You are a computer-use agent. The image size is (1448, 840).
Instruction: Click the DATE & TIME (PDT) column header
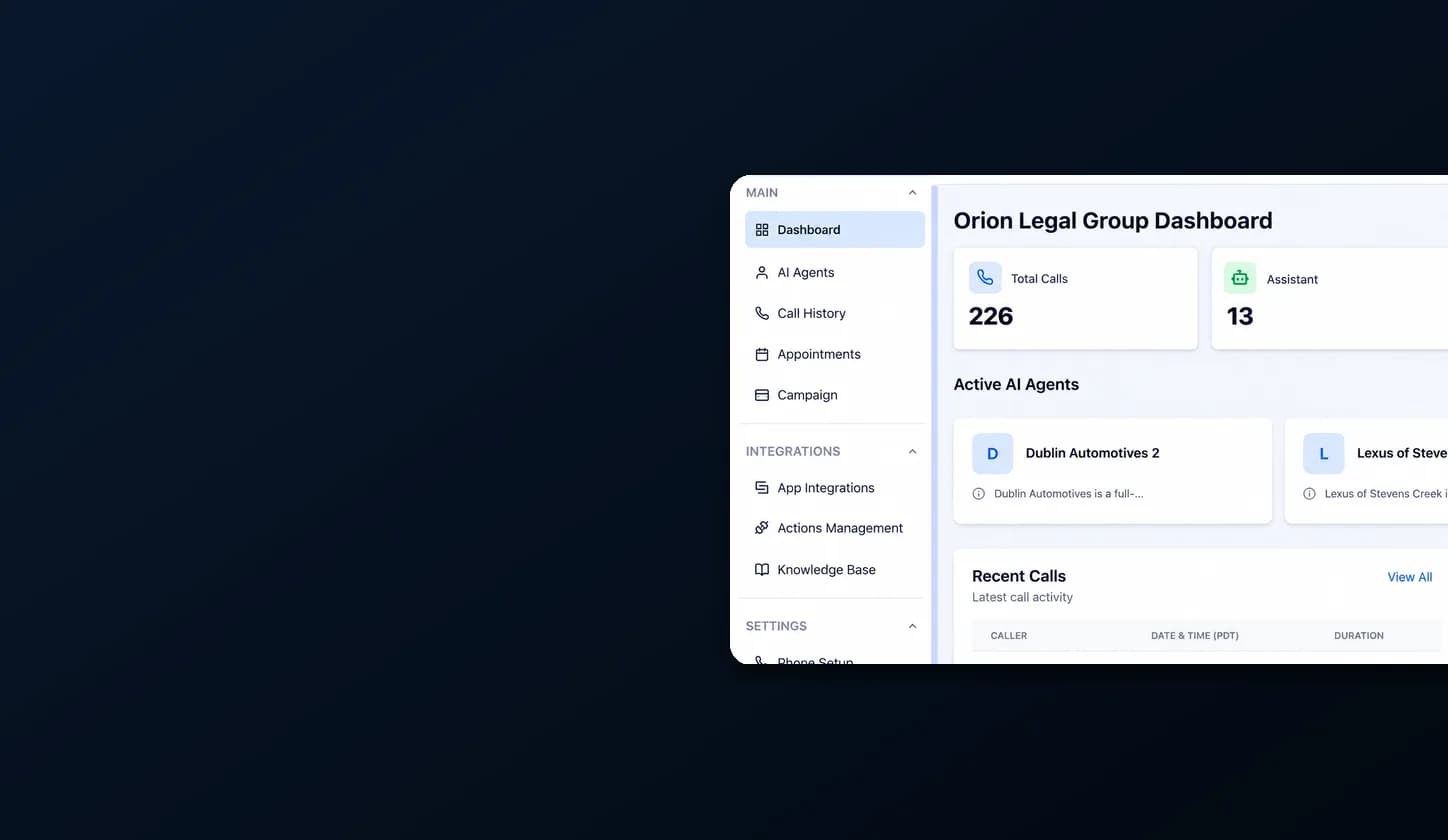click(x=1194, y=636)
